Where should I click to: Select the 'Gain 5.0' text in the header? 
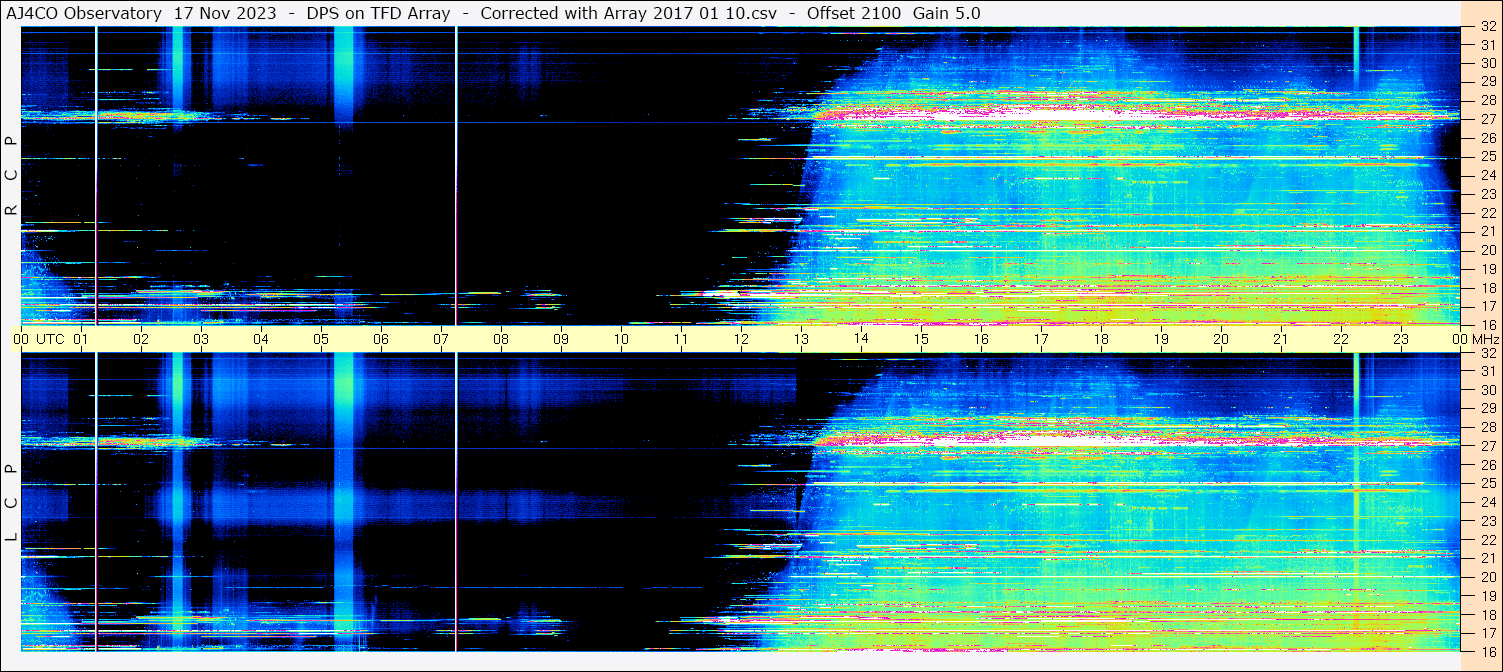pos(946,13)
